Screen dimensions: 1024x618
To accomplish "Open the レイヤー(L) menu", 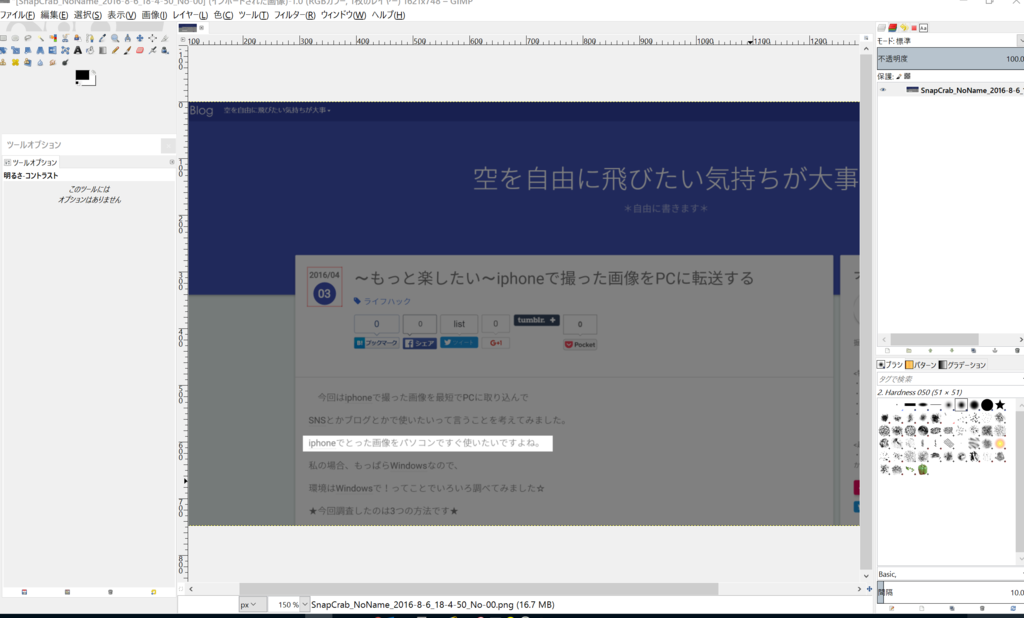I will pyautogui.click(x=190, y=15).
